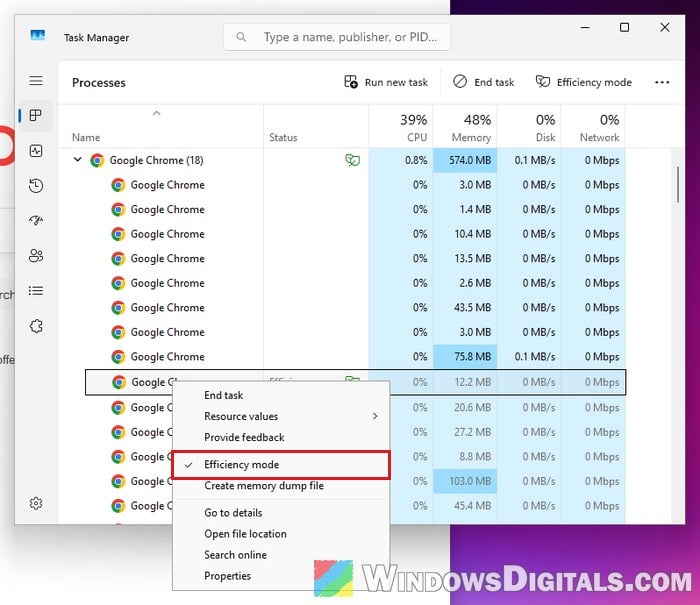
Task: Choose End task in context menu
Action: click(x=281, y=395)
